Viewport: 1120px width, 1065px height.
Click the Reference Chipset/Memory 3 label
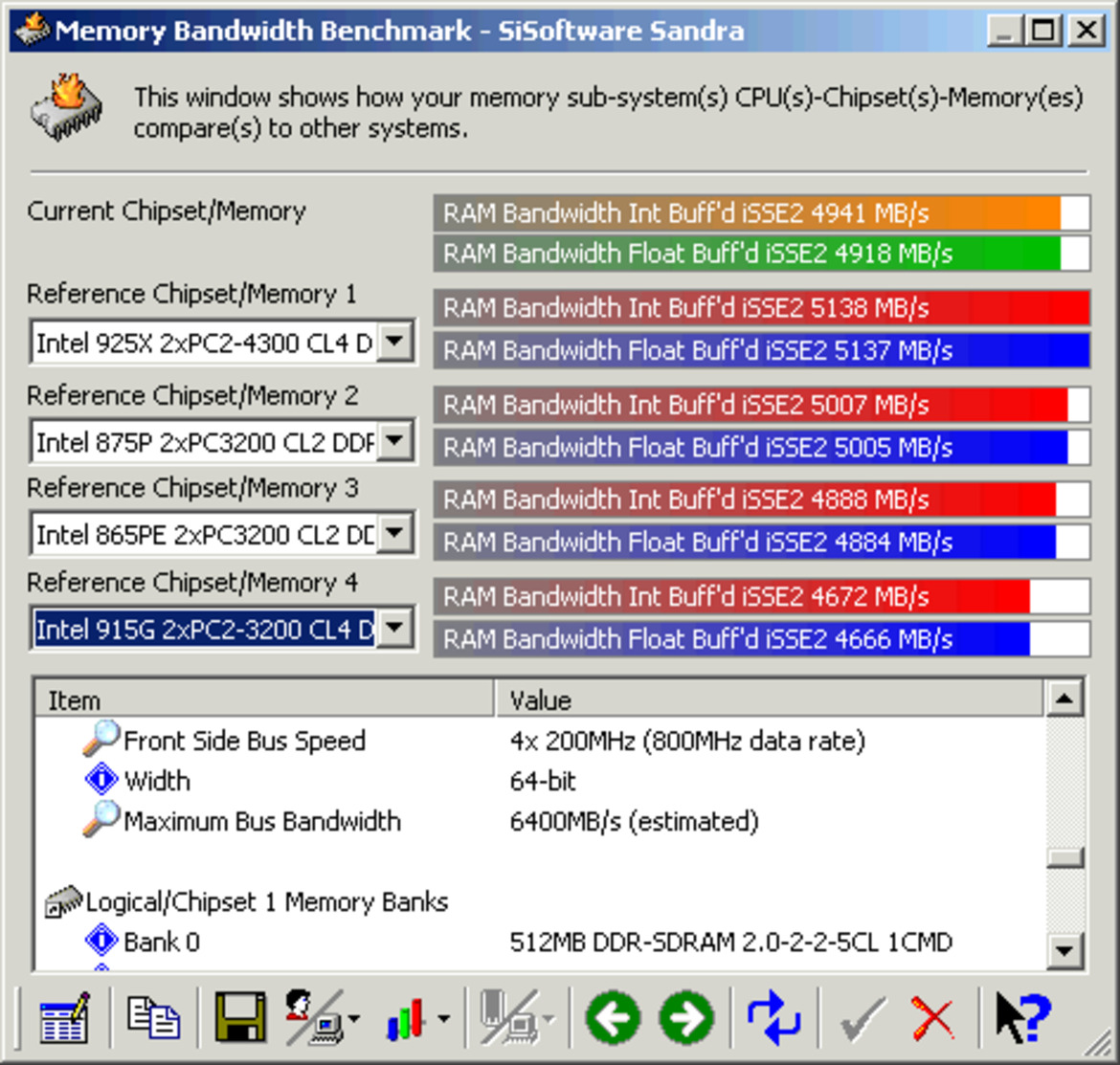pos(192,488)
